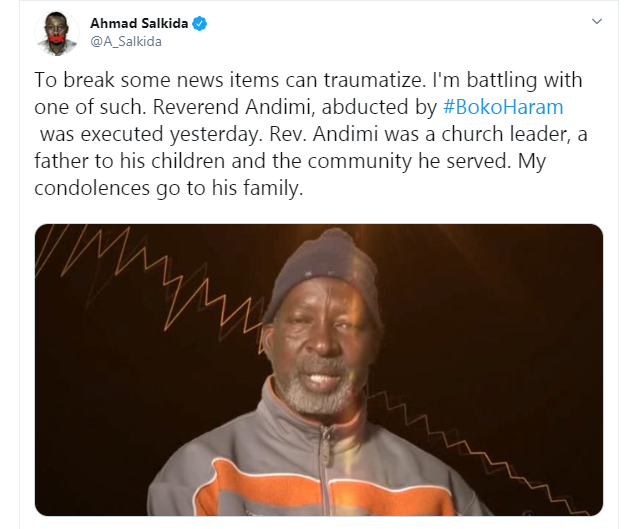The width and height of the screenshot is (630, 529).
Task: Select the Ahmad Salkida display name
Action: (x=139, y=23)
